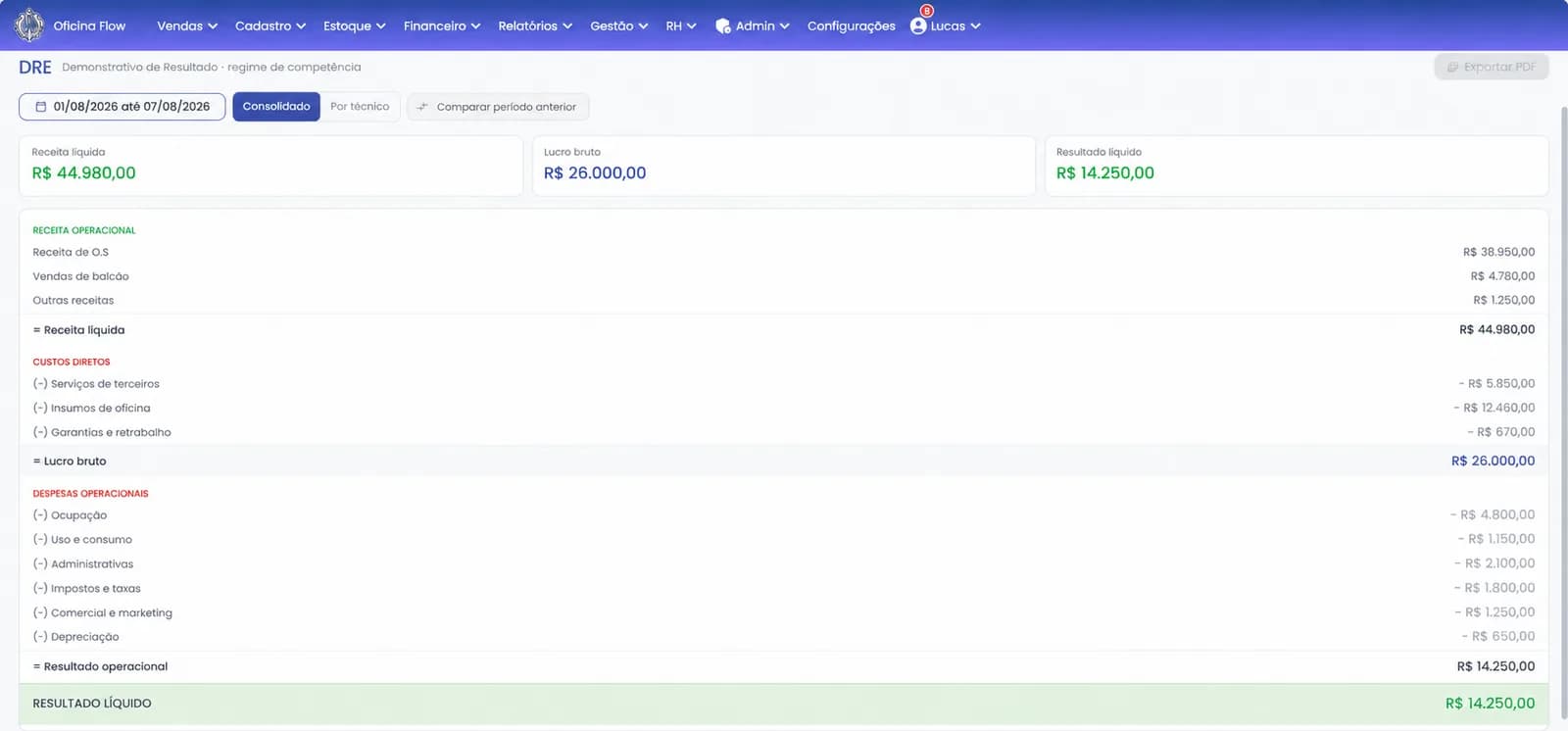
Task: Click the printer icon on Exportar PDF
Action: click(x=1452, y=67)
